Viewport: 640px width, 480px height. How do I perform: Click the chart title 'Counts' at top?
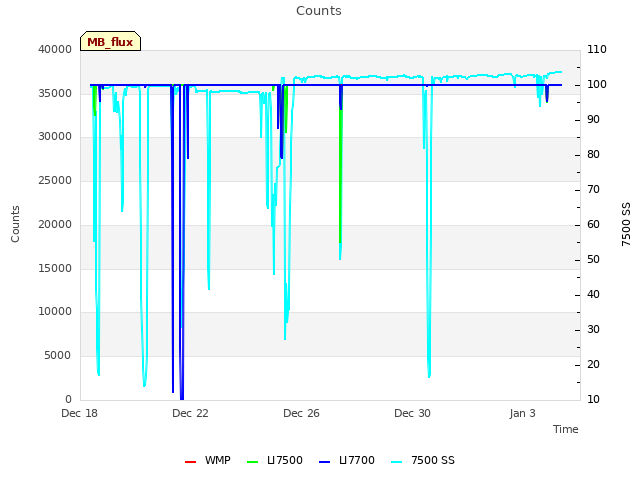click(319, 11)
